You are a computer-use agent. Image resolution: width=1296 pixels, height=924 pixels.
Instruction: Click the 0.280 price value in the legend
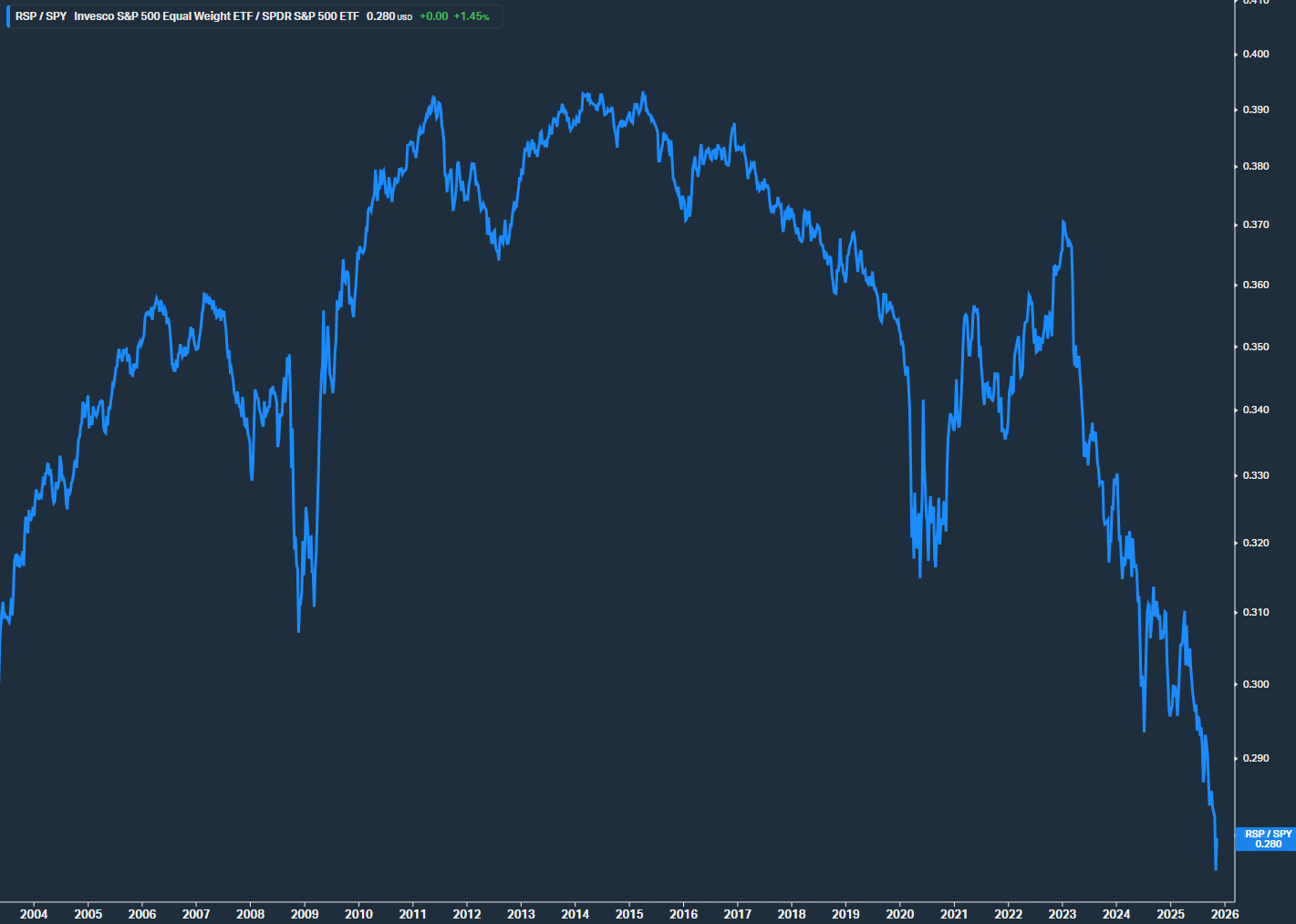tap(380, 16)
